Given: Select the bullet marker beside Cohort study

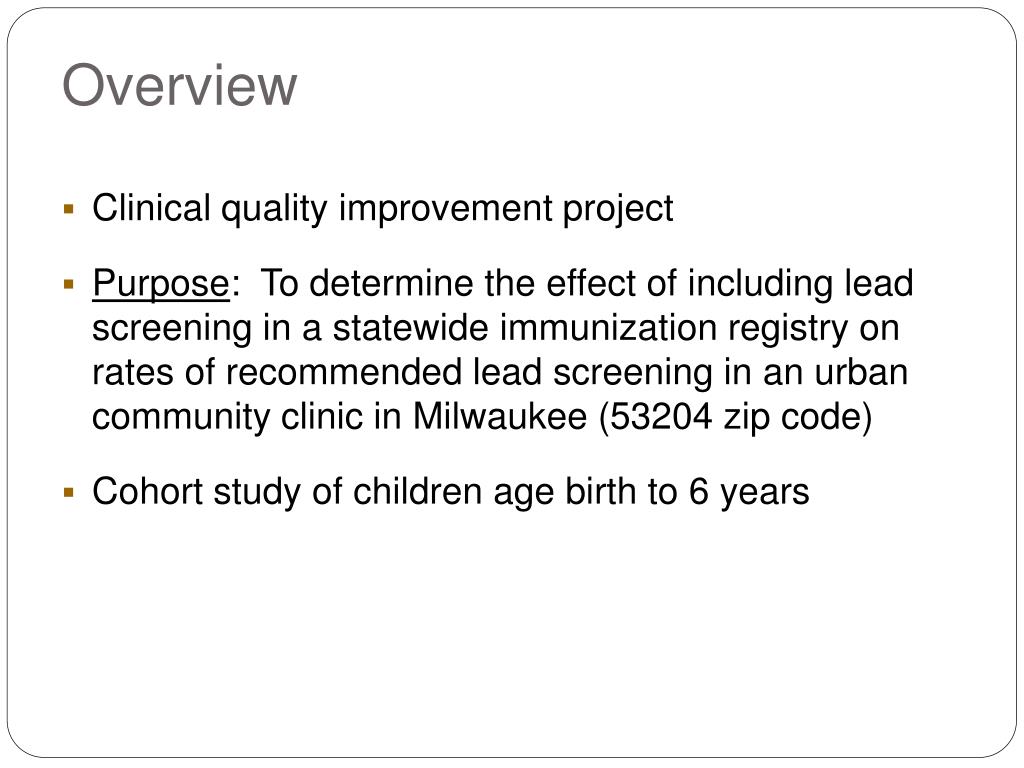Looking at the screenshot, I should click(69, 492).
